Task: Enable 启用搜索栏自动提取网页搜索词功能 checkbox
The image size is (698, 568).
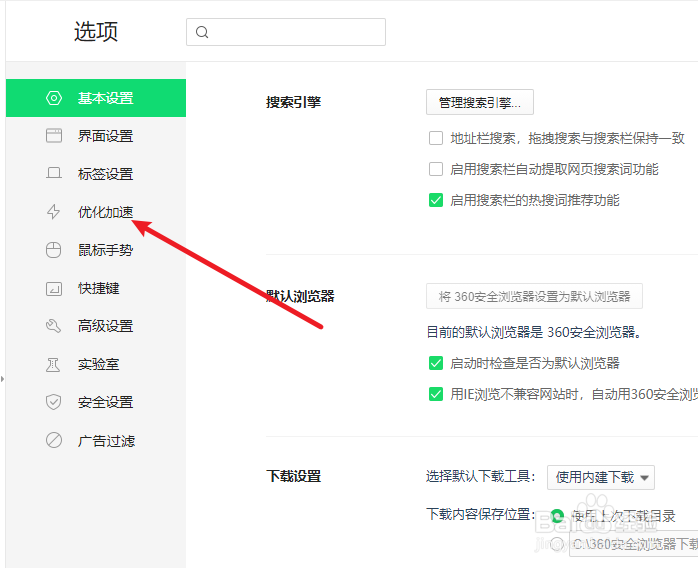Action: click(x=436, y=169)
